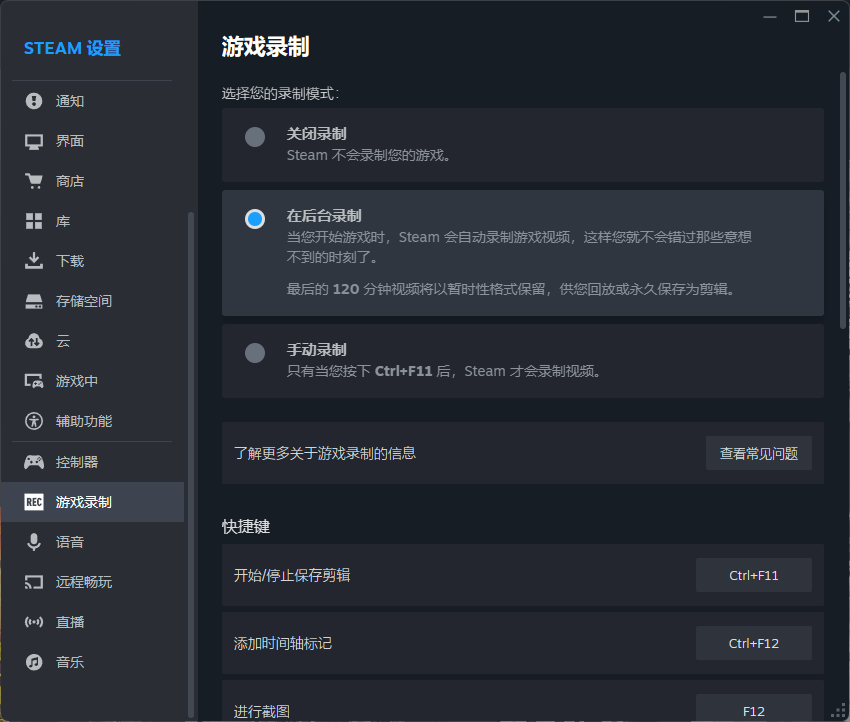Select the 在后台录制 radio button
The width and height of the screenshot is (850, 722).
coord(255,219)
